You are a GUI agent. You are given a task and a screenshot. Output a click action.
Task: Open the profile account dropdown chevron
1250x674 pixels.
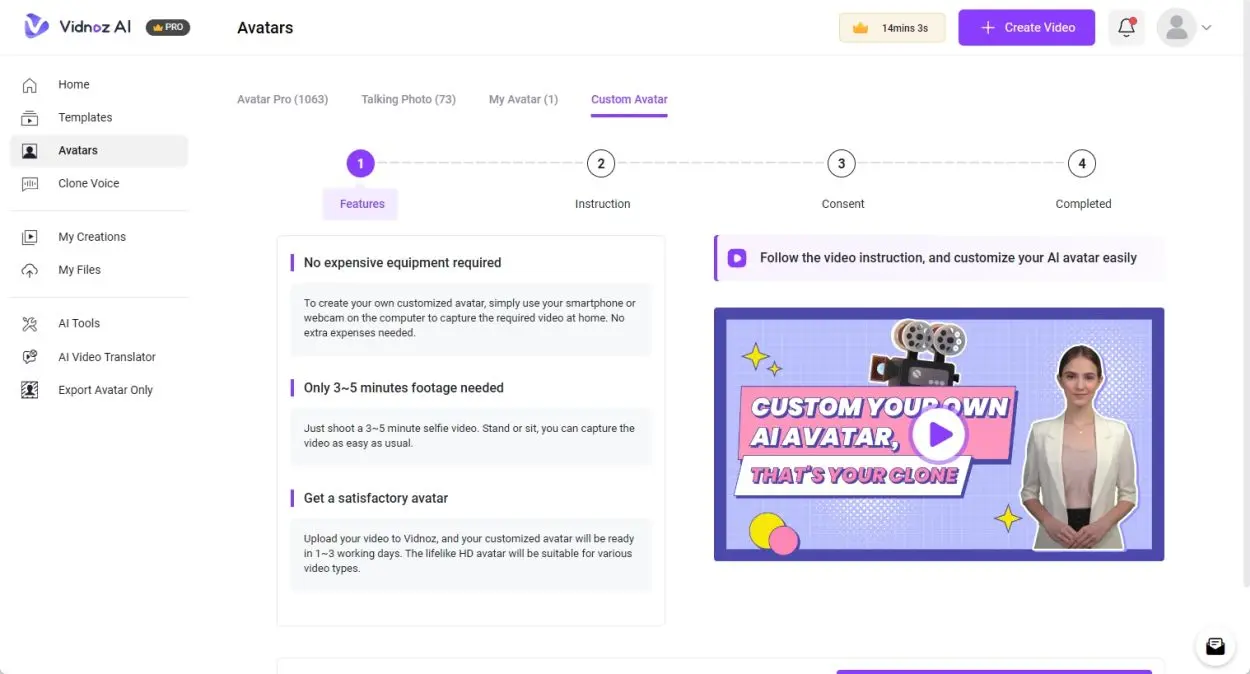pyautogui.click(x=1206, y=27)
